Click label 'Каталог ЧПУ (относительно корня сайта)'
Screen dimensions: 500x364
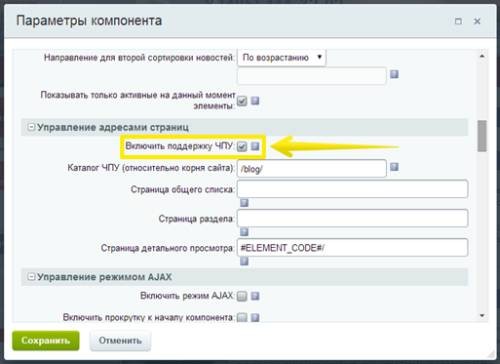click(151, 168)
